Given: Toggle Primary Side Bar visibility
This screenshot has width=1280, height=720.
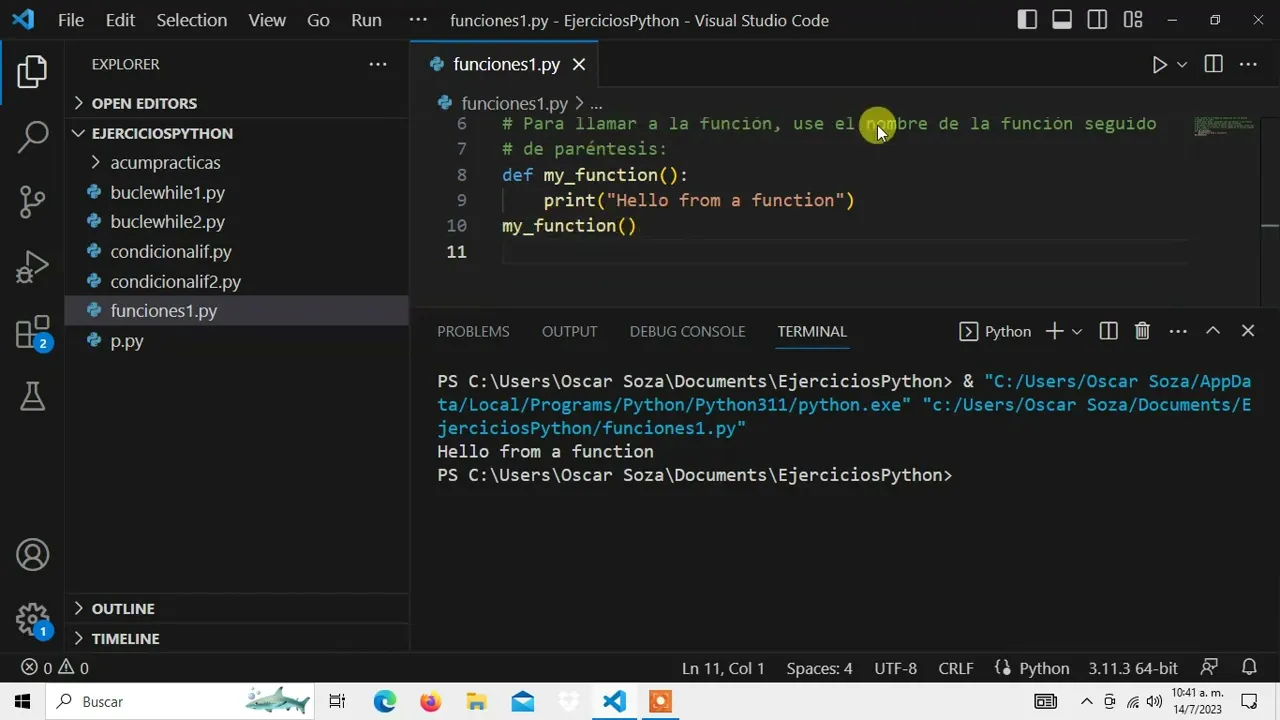Looking at the screenshot, I should (x=1027, y=20).
